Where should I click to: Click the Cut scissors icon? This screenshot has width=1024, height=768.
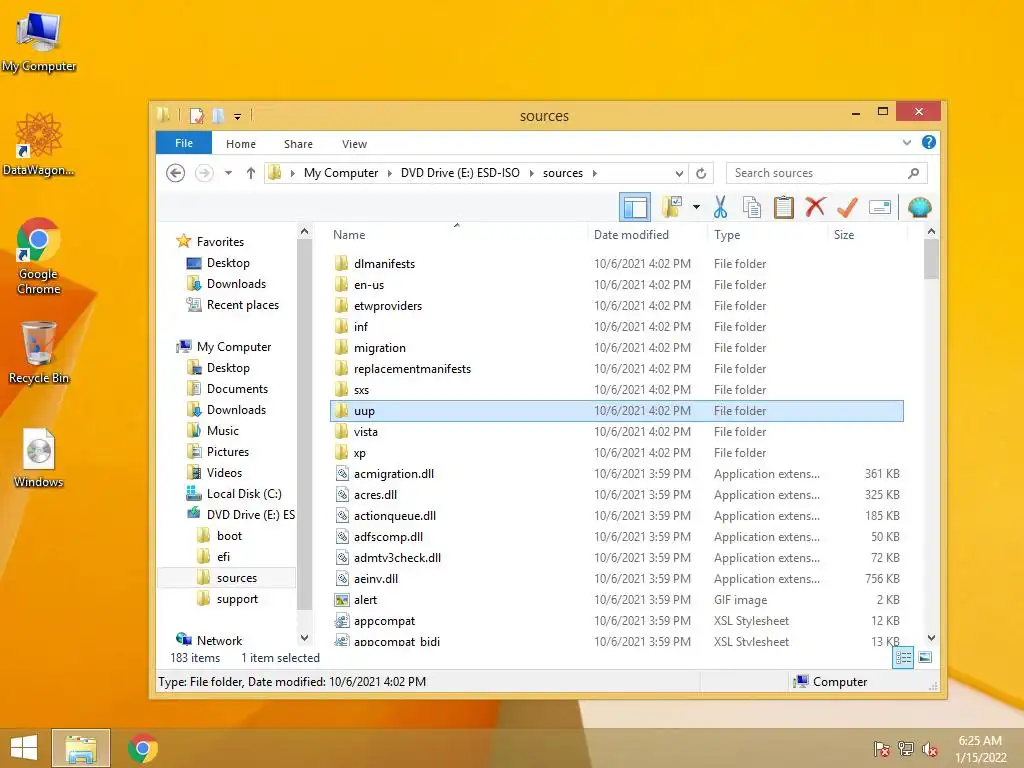tap(720, 207)
